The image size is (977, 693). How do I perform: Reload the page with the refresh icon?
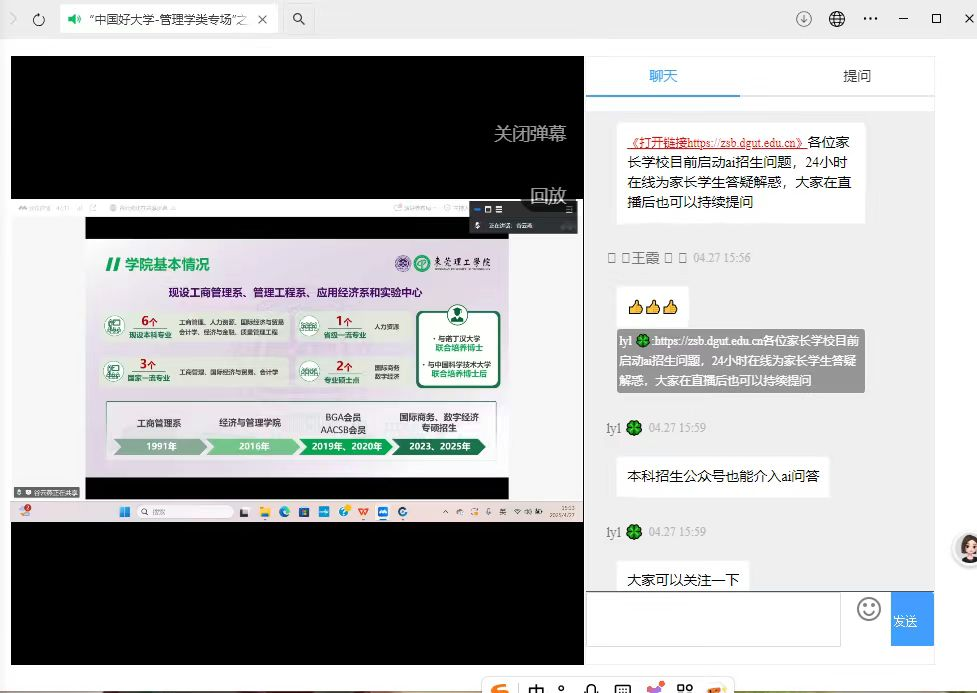(x=39, y=19)
